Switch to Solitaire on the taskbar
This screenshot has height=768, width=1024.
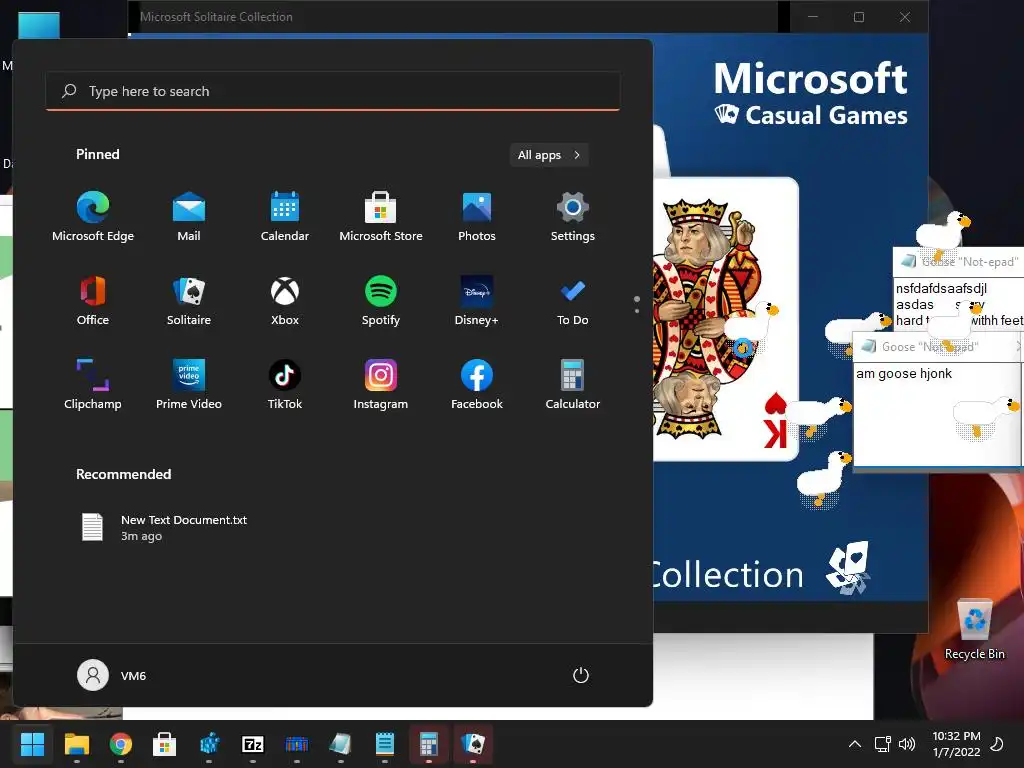[x=473, y=744]
